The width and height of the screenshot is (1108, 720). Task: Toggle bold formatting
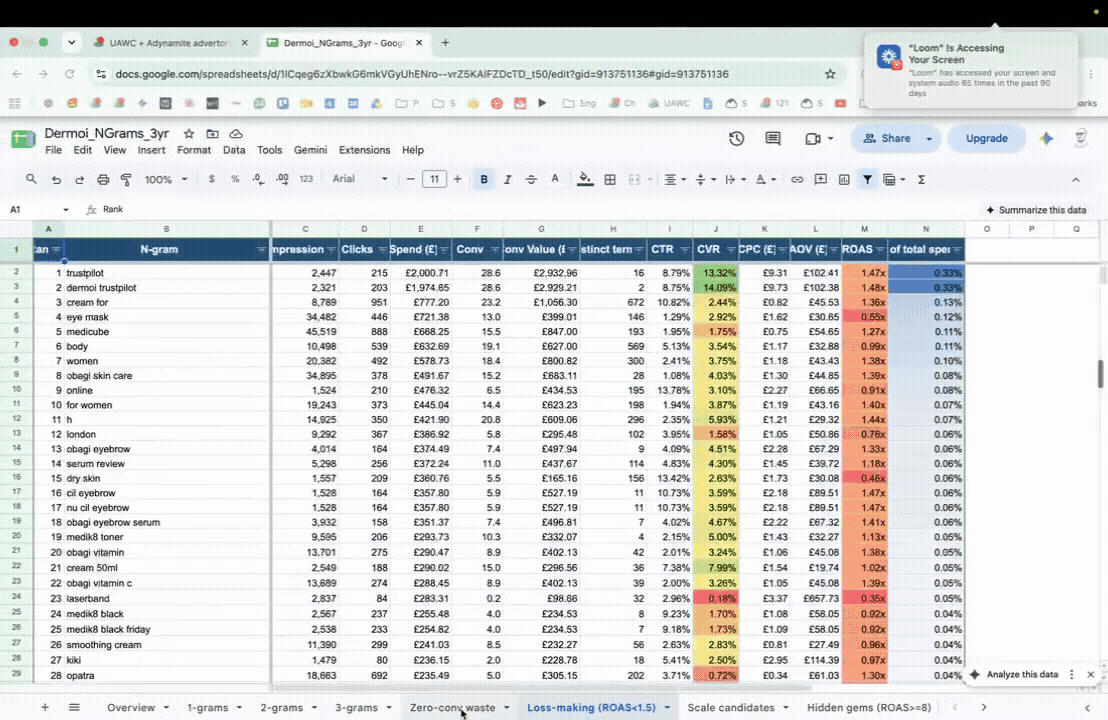[x=484, y=179]
